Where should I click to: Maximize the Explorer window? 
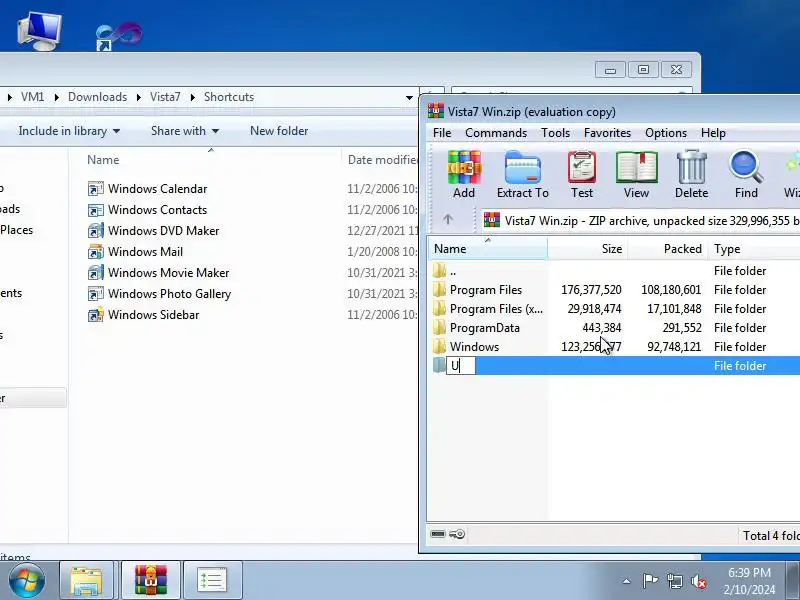[643, 69]
